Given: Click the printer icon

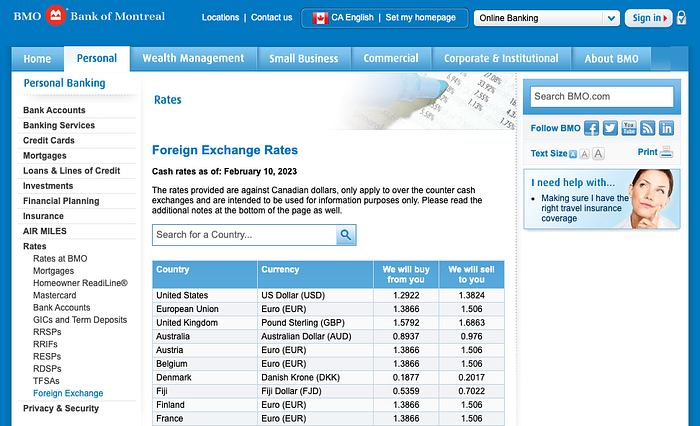Looking at the screenshot, I should [666, 152].
